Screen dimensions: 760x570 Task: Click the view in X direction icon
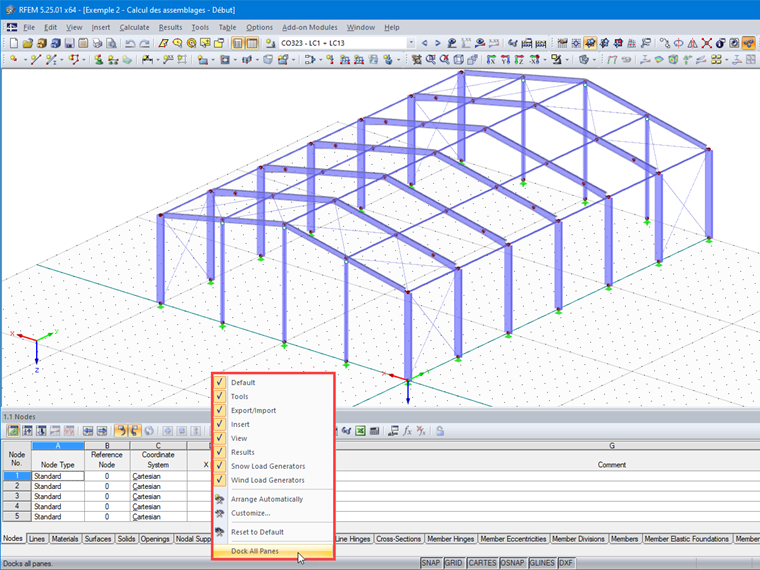[x=491, y=60]
